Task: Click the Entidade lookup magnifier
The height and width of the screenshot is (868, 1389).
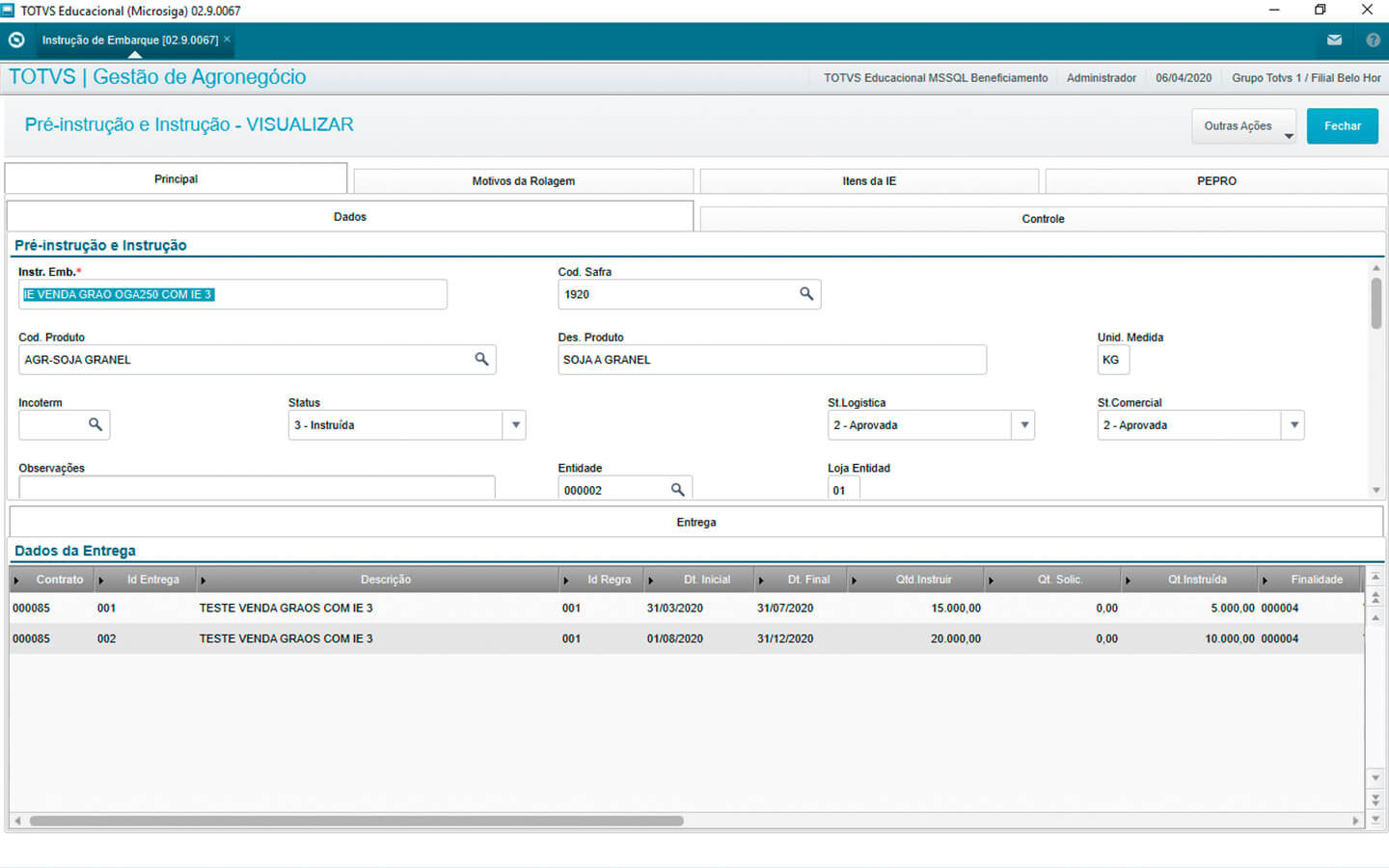Action: pos(678,490)
